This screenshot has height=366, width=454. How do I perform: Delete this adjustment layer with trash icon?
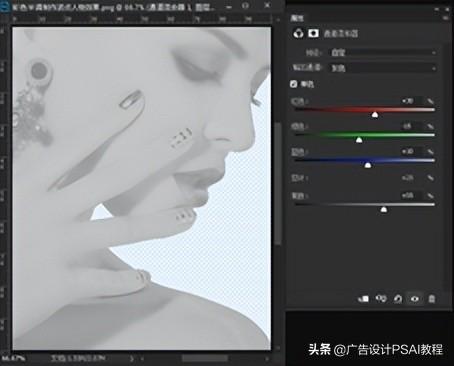[x=432, y=299]
